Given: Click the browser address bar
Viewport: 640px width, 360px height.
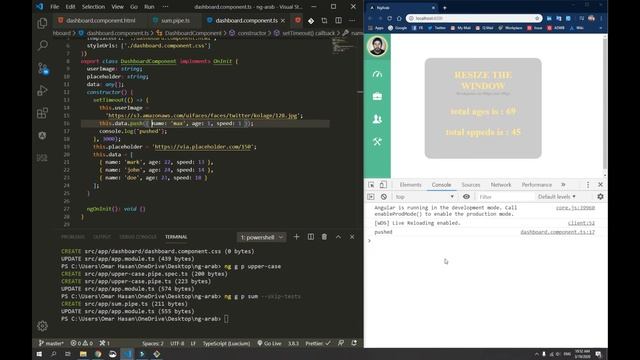Looking at the screenshot, I should click(x=474, y=18).
